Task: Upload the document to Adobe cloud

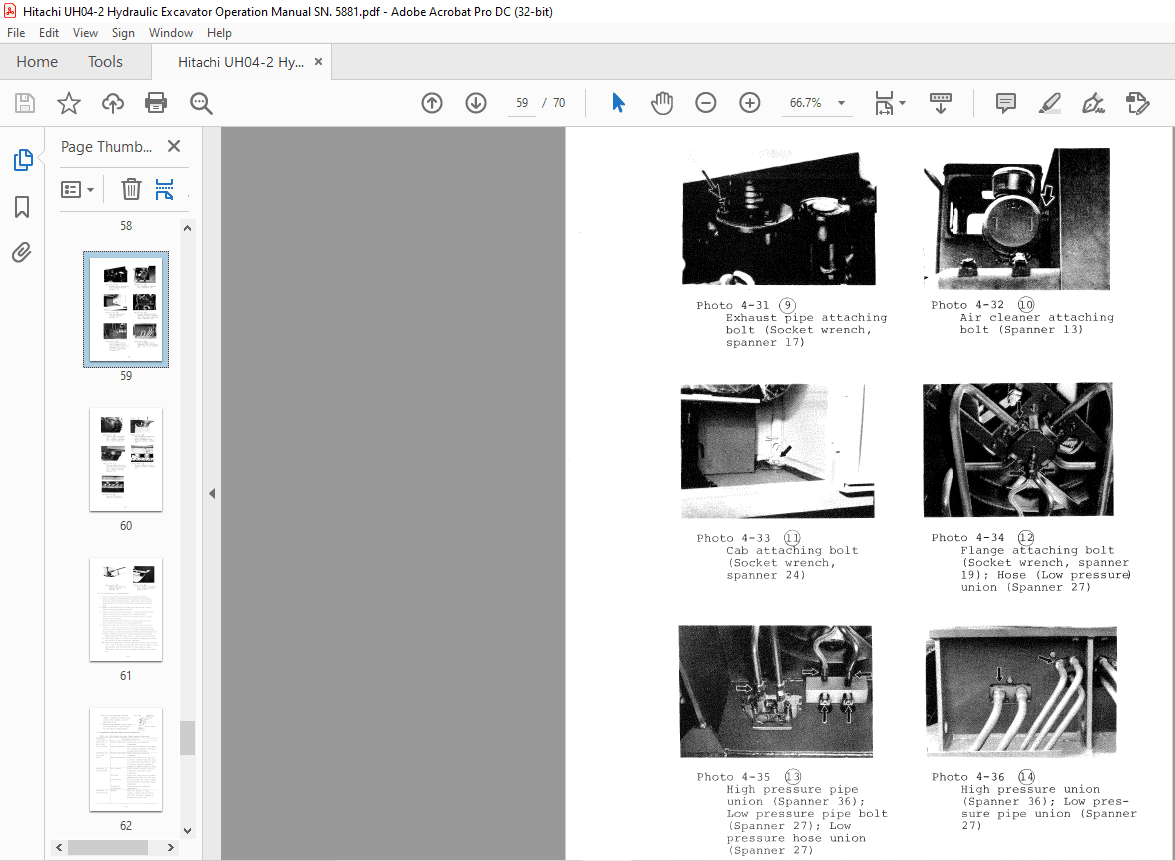Action: tap(112, 102)
